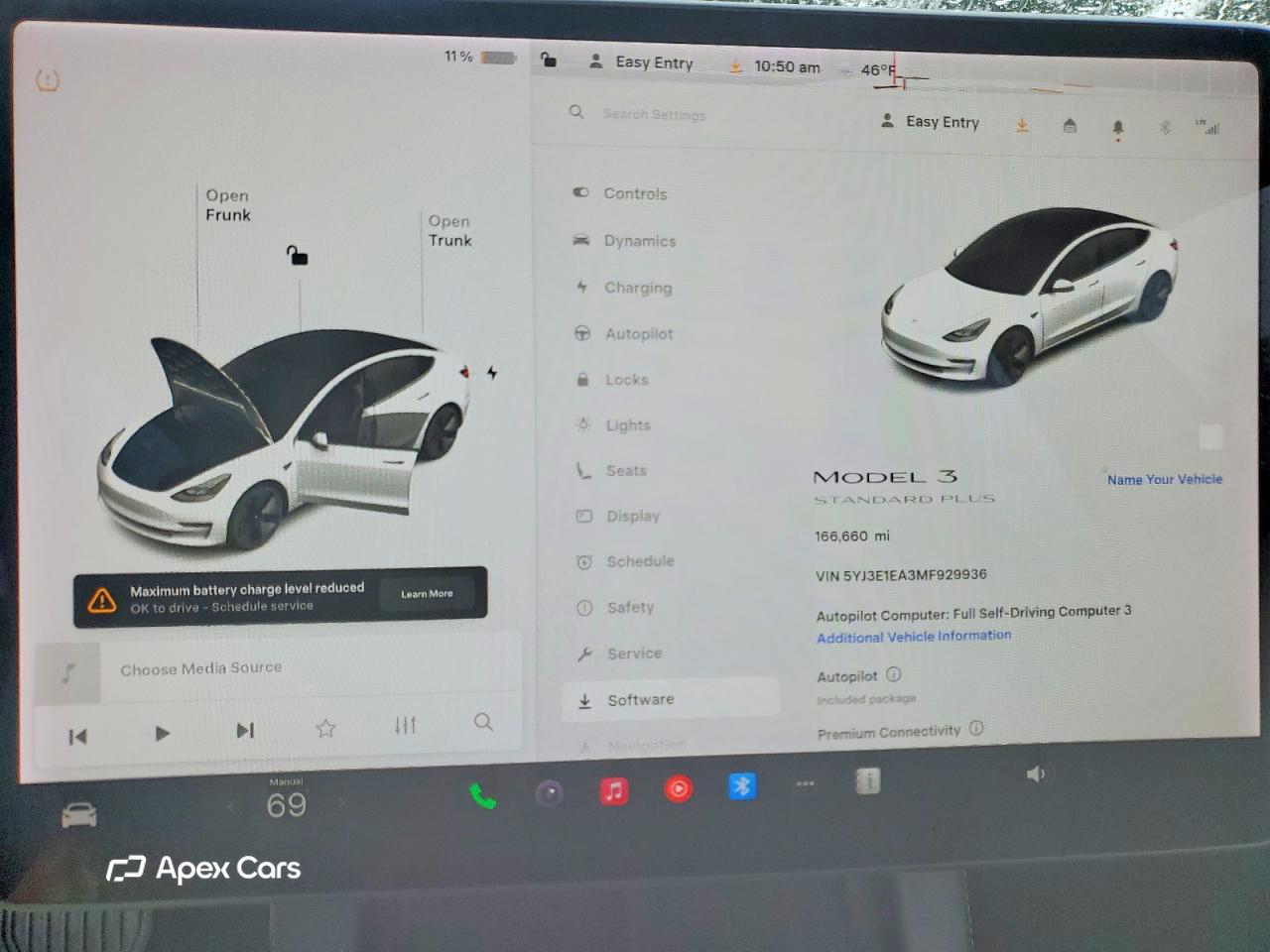Tap the white Model 3 vehicle image

pos(1028,296)
